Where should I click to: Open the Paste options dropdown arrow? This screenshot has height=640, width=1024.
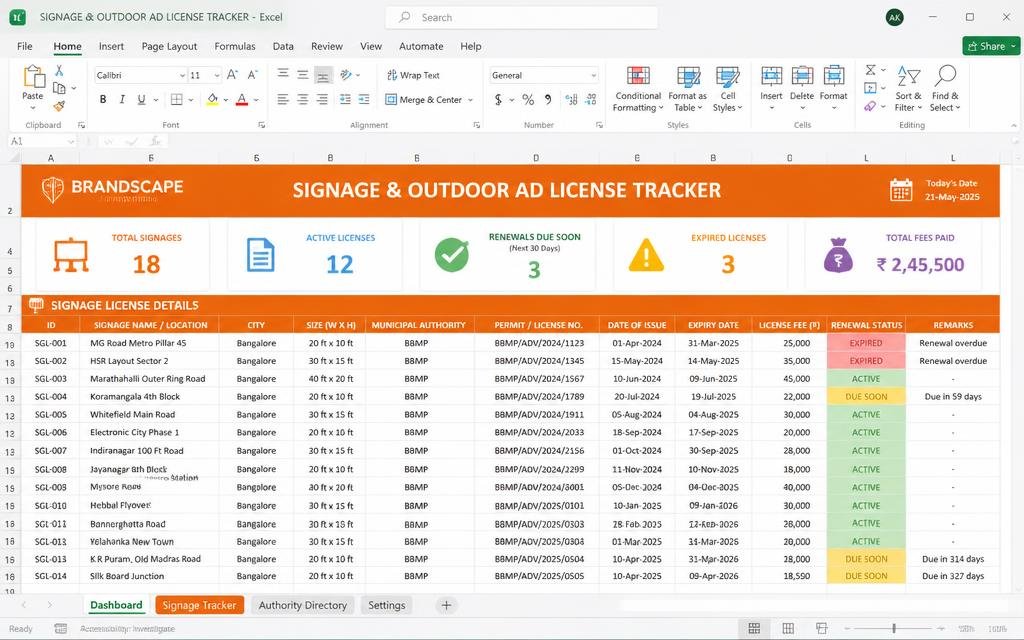tap(33, 108)
